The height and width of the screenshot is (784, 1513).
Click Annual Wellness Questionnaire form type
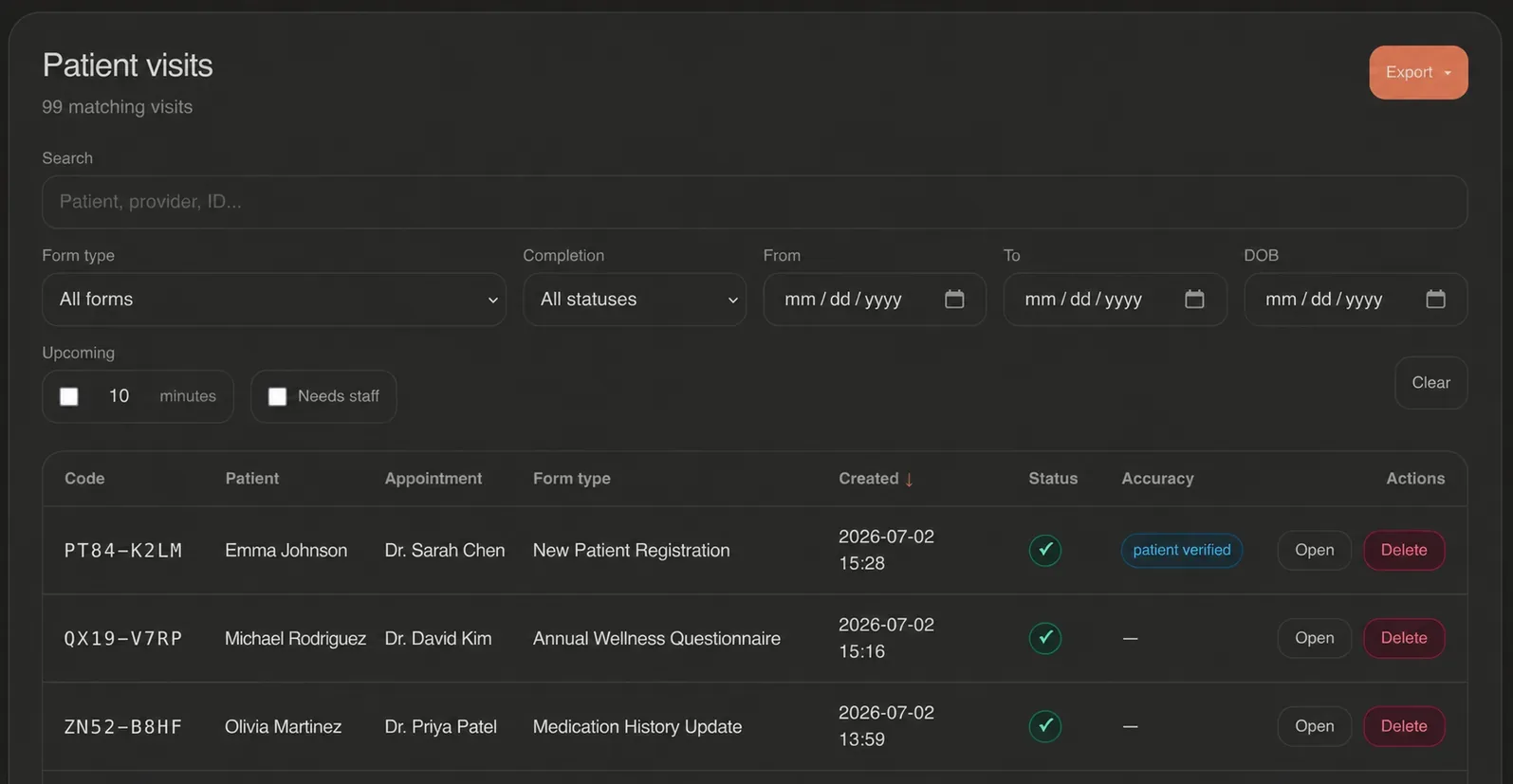656,638
